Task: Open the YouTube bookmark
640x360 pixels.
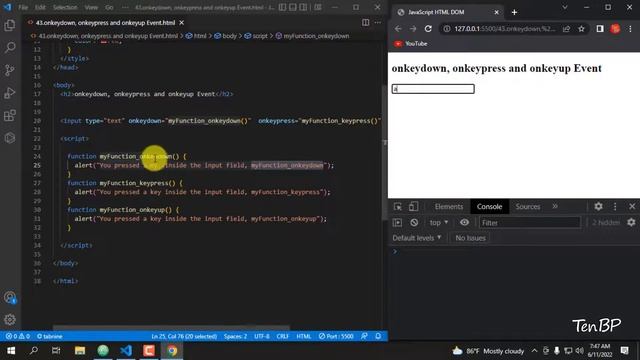Action: pos(411,43)
